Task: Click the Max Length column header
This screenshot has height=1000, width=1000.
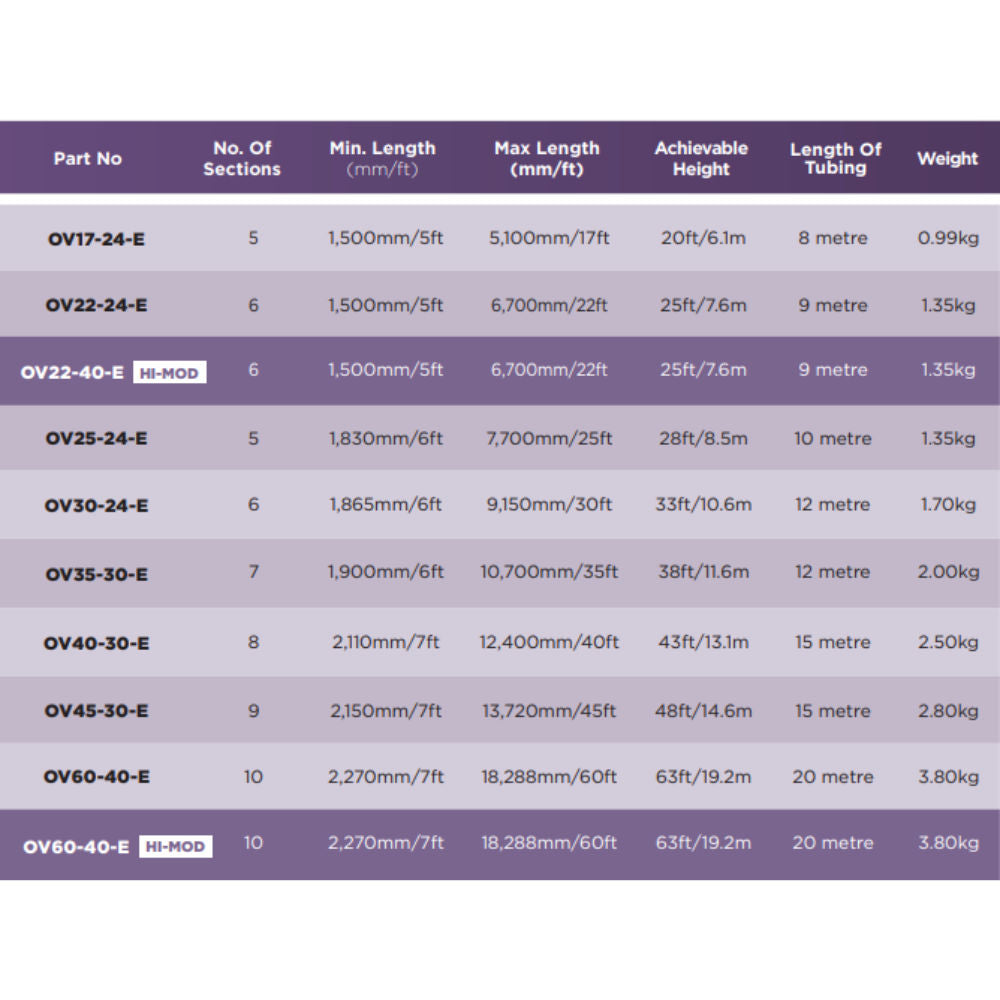Action: click(x=546, y=158)
